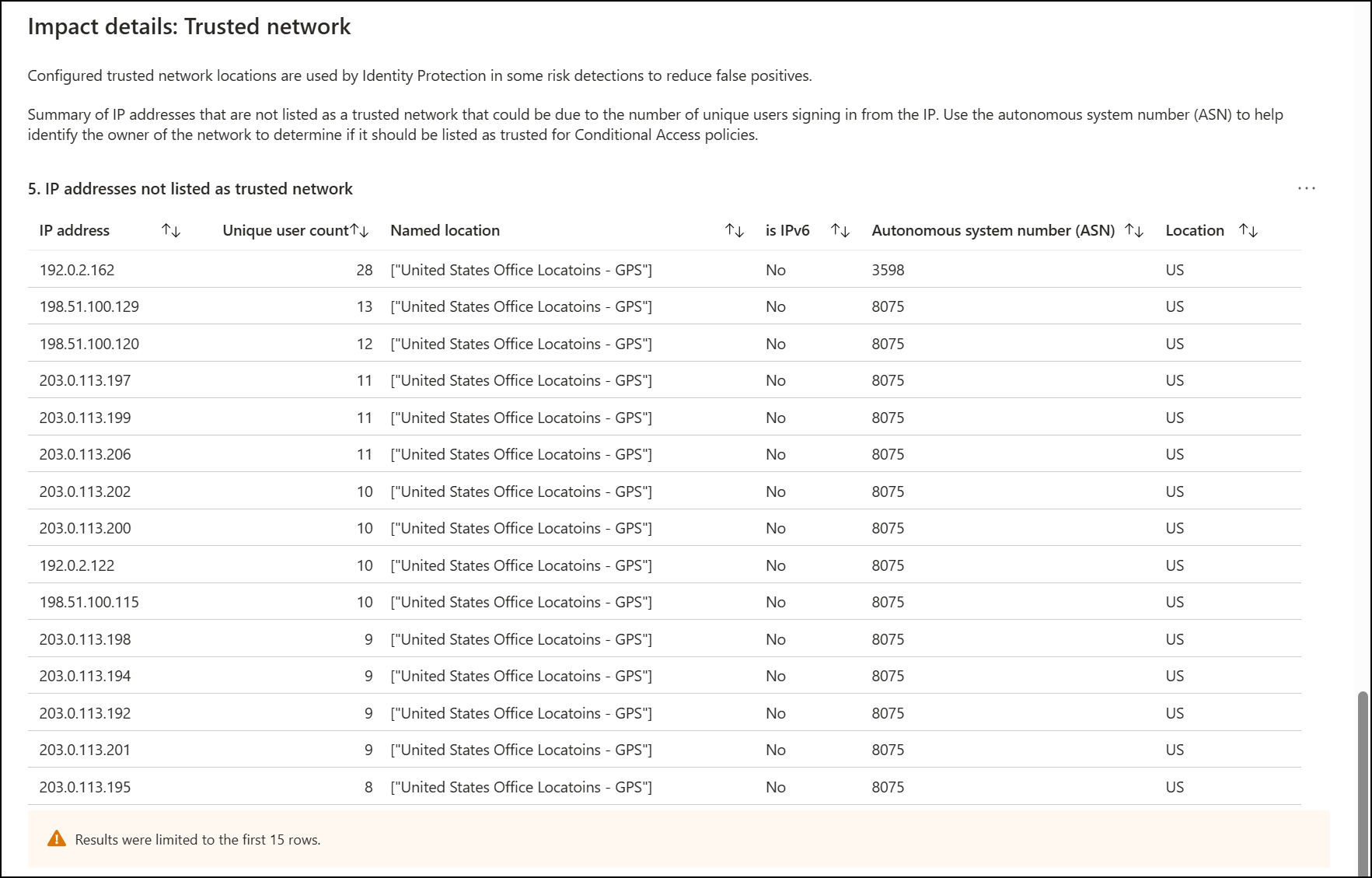This screenshot has width=1372, height=878.
Task: Click the is IPv6 column header
Action: (787, 230)
